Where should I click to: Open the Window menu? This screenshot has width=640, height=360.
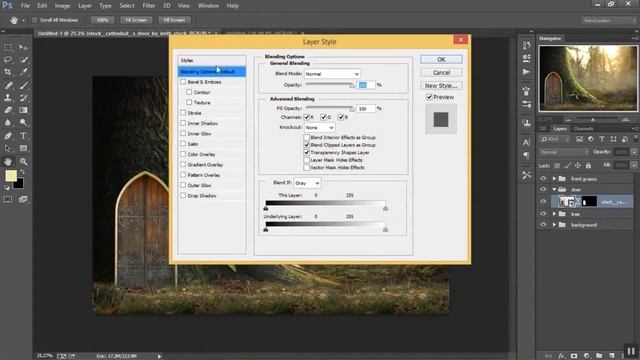point(208,6)
